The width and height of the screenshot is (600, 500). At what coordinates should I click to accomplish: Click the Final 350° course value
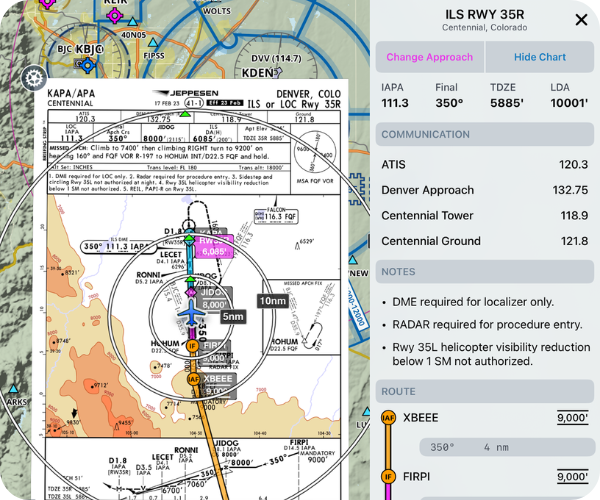click(449, 103)
